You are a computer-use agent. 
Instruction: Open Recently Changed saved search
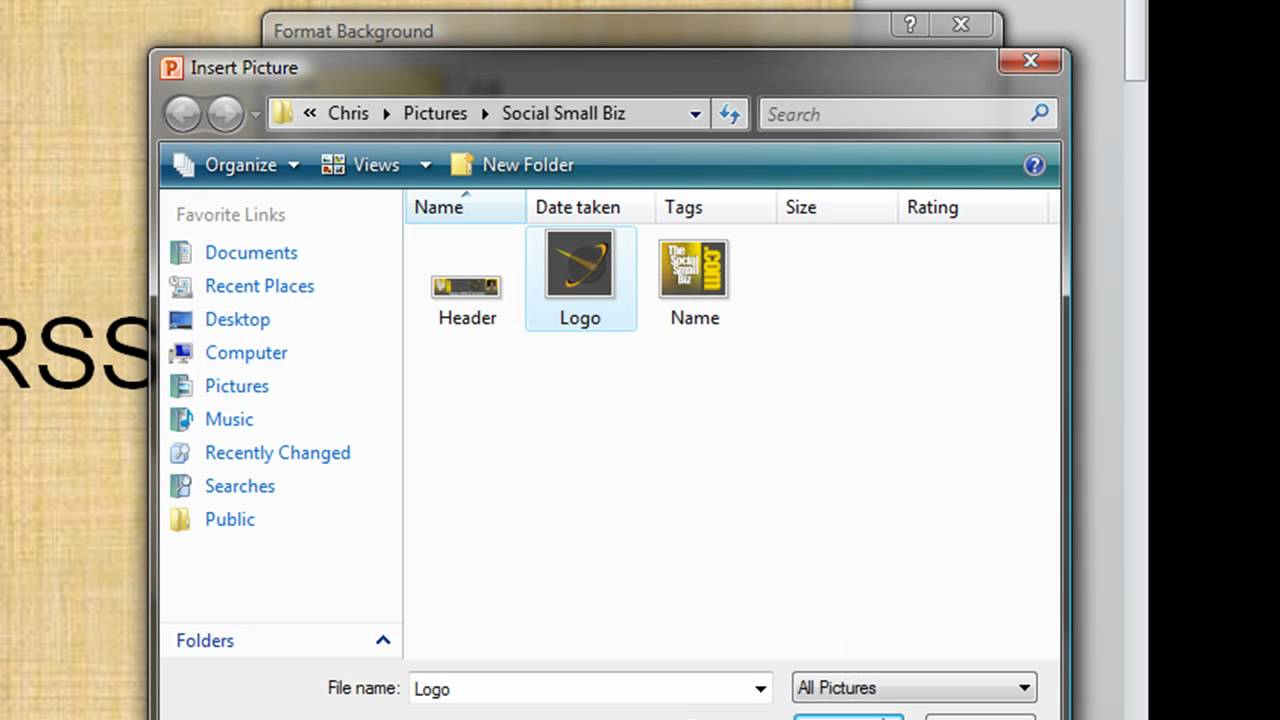tap(277, 453)
